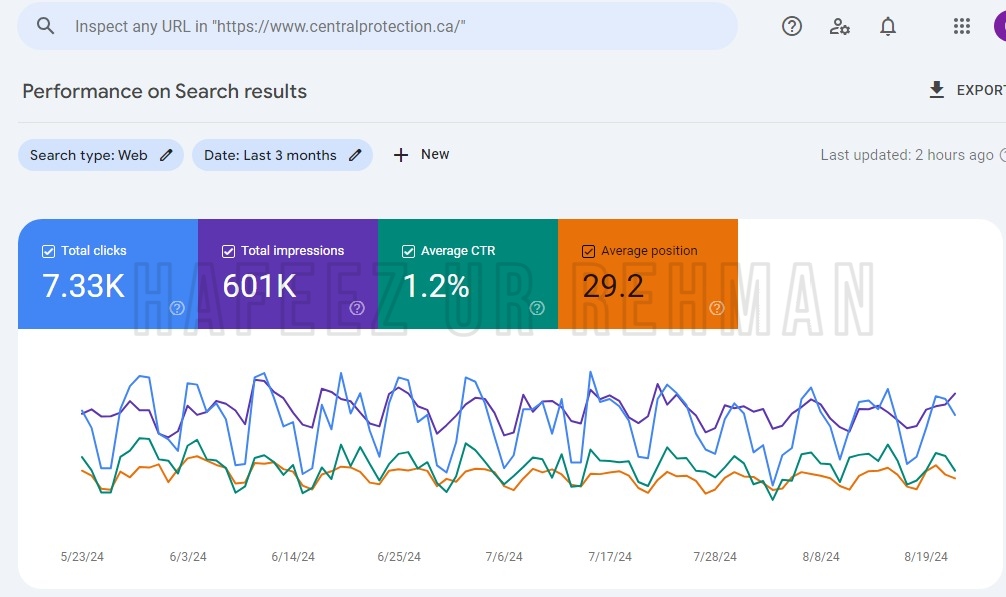Screen dimensions: 1006x597
Task: Click the 6/3/24 date label
Action: 188,557
